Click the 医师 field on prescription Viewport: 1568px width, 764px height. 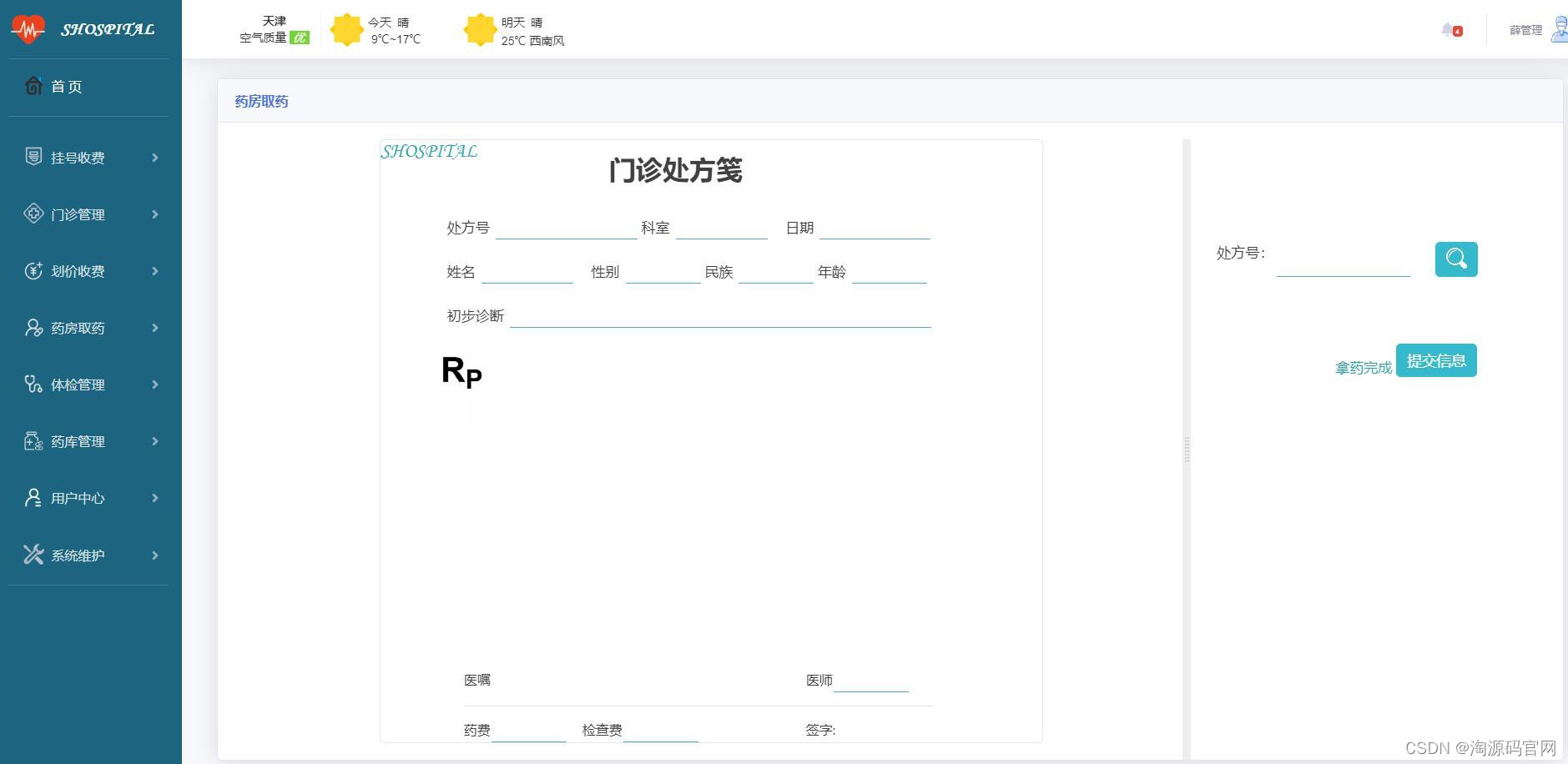[x=871, y=681]
